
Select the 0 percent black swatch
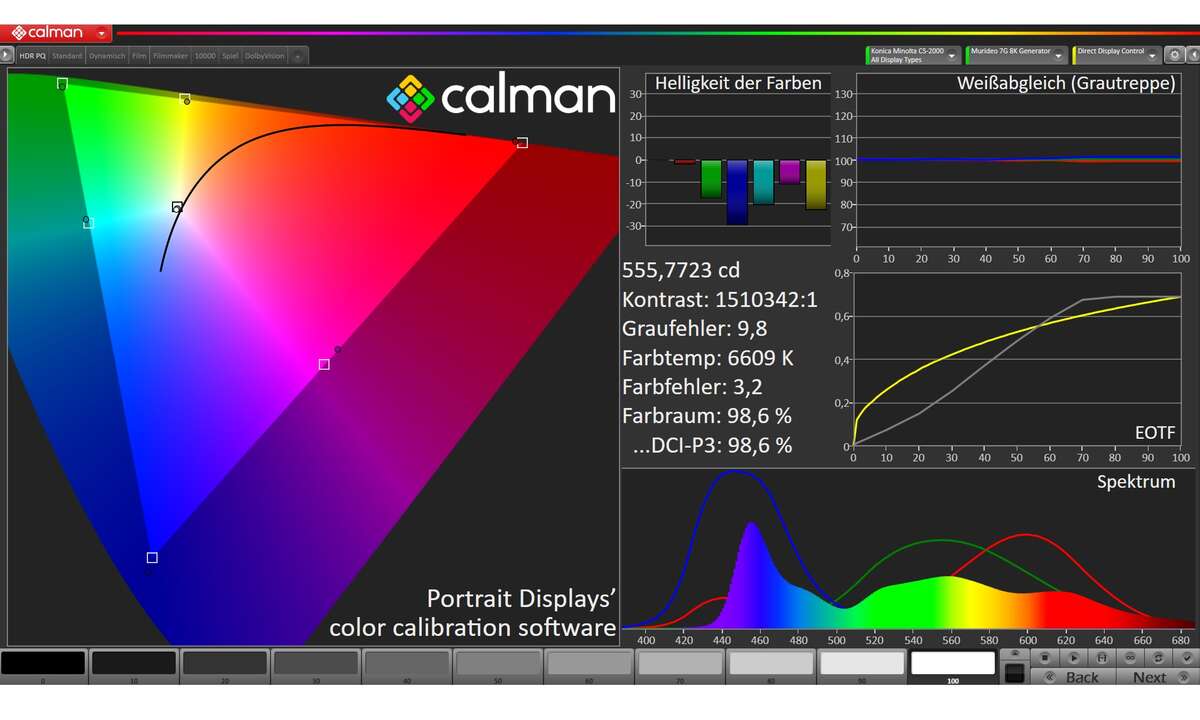(43, 664)
